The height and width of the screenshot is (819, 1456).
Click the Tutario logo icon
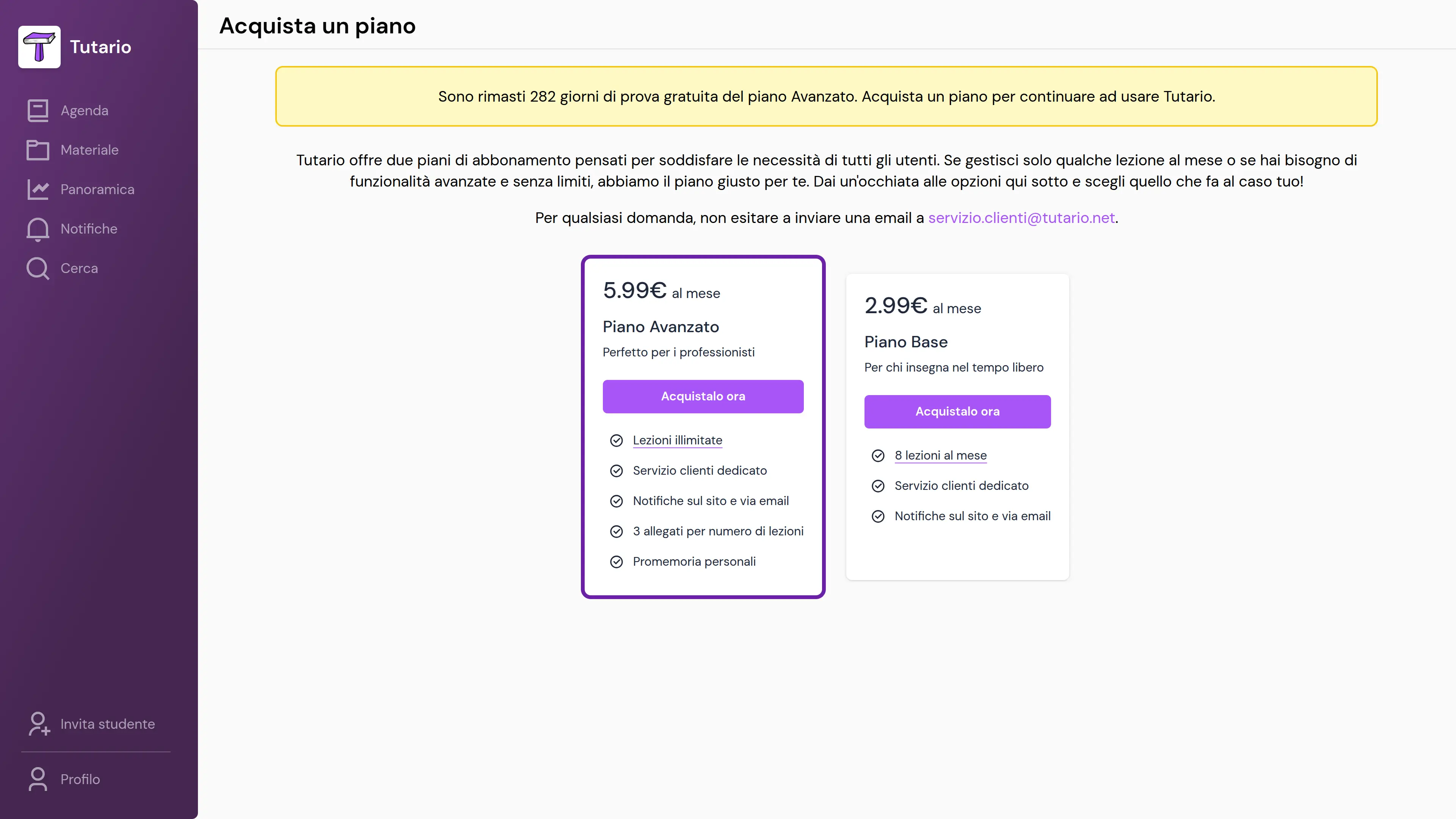point(39,47)
